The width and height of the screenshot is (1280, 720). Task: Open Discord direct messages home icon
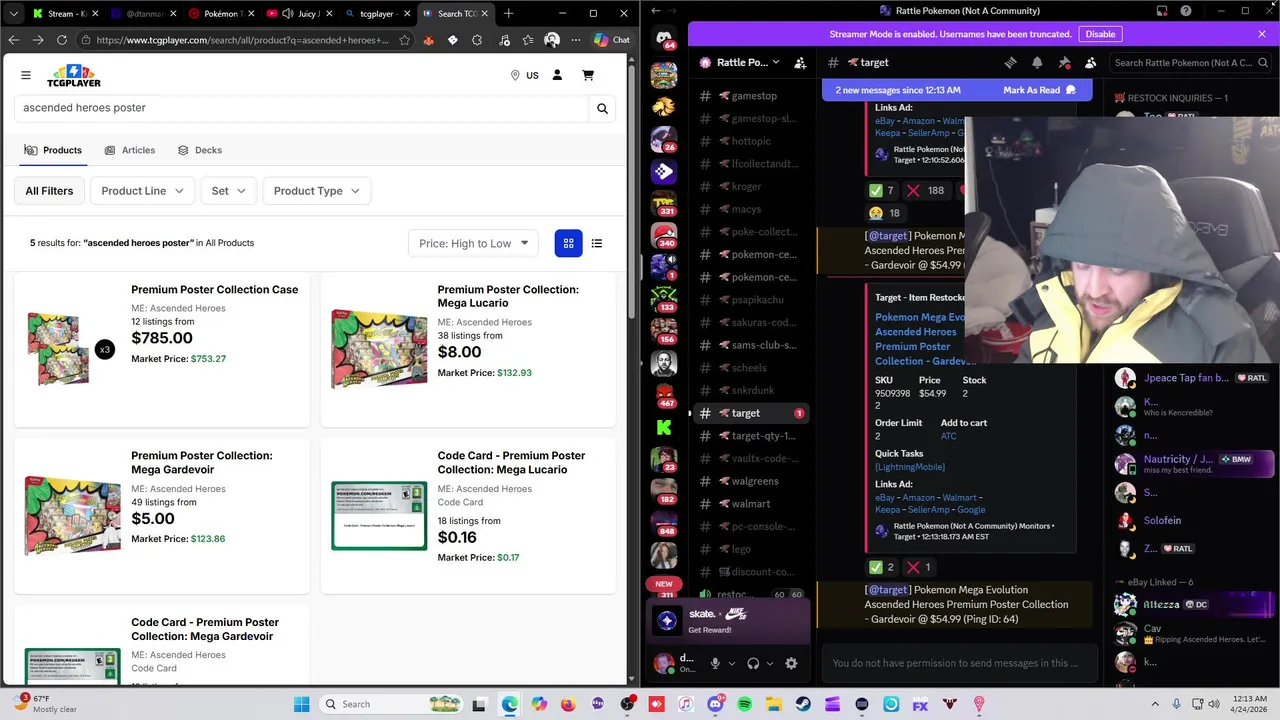(664, 38)
